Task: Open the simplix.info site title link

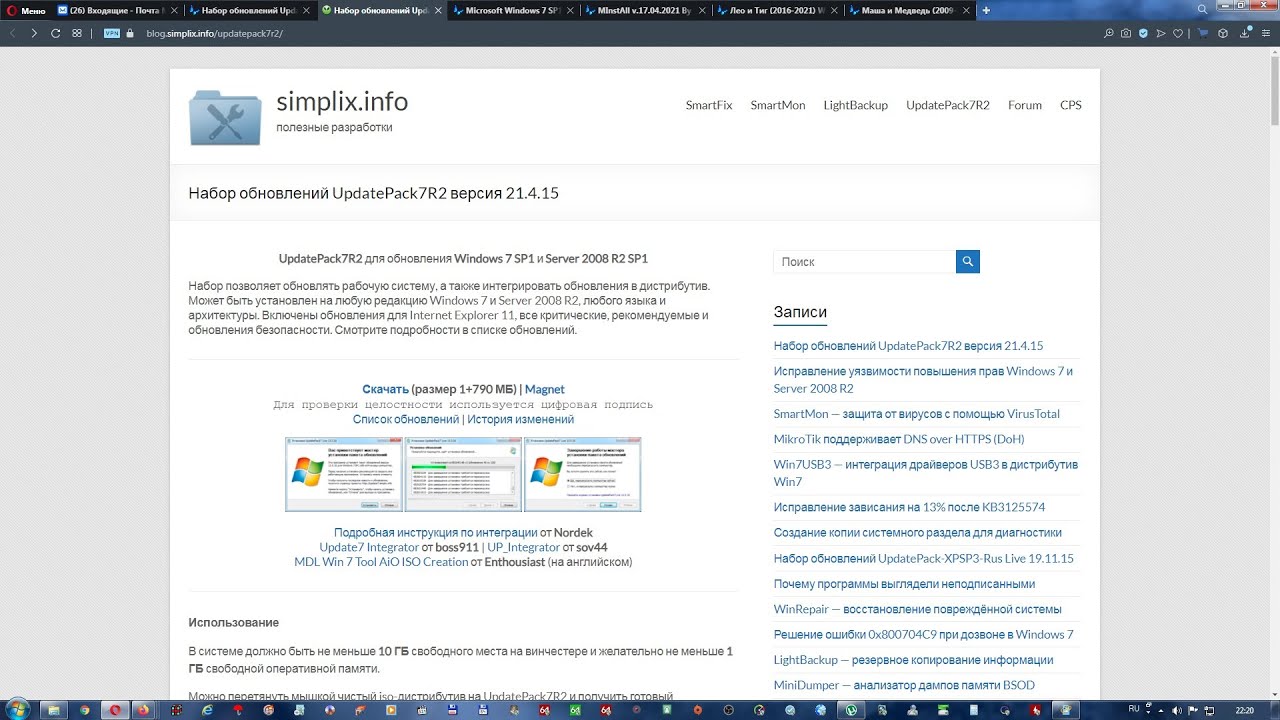Action: point(342,102)
